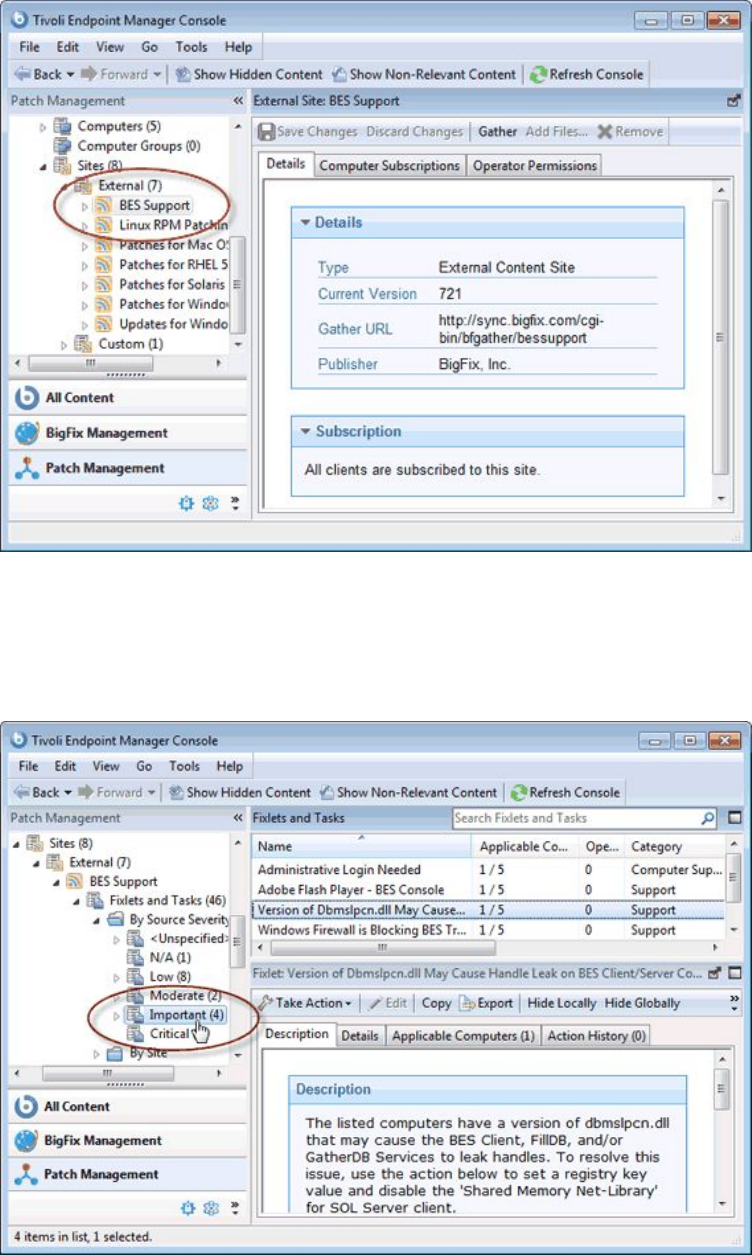The image size is (752, 1255).
Task: Open Take Action dropdown arrow
Action: (x=348, y=1004)
